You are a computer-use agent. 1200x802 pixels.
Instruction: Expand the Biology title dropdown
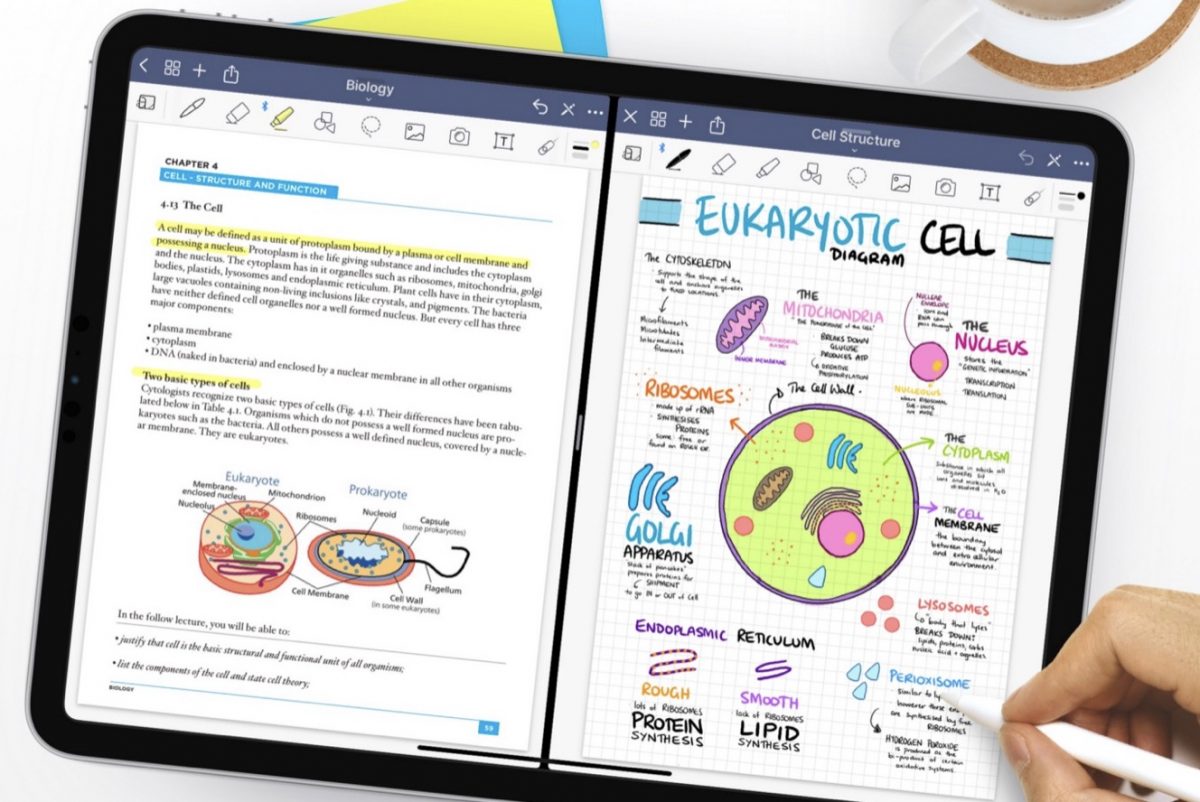click(369, 99)
